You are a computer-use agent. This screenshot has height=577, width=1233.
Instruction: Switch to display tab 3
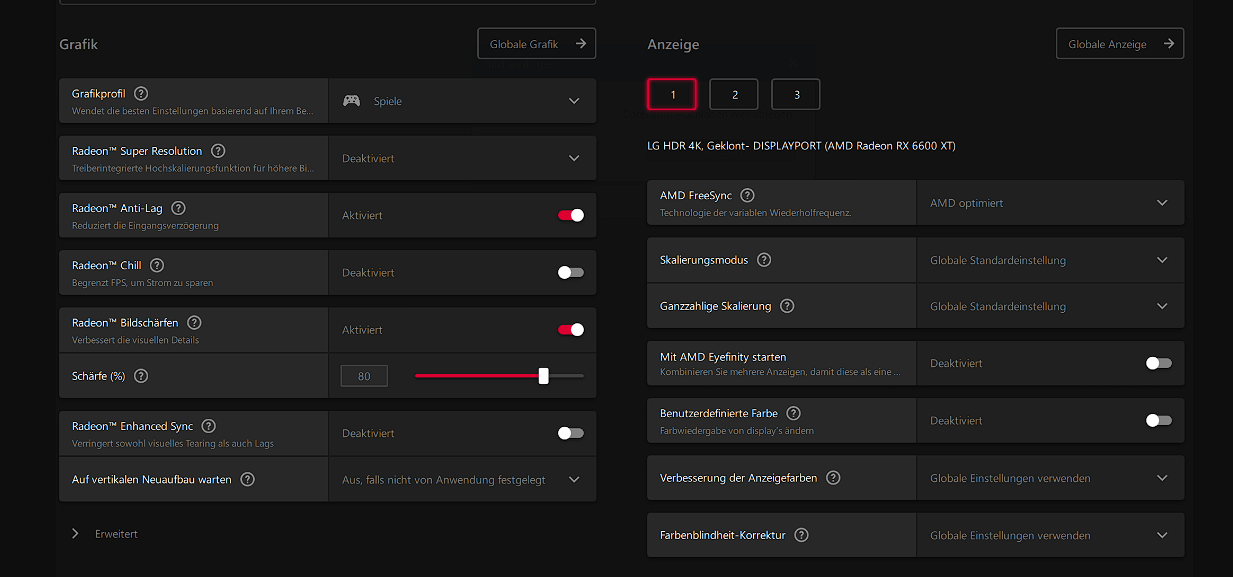(x=796, y=94)
